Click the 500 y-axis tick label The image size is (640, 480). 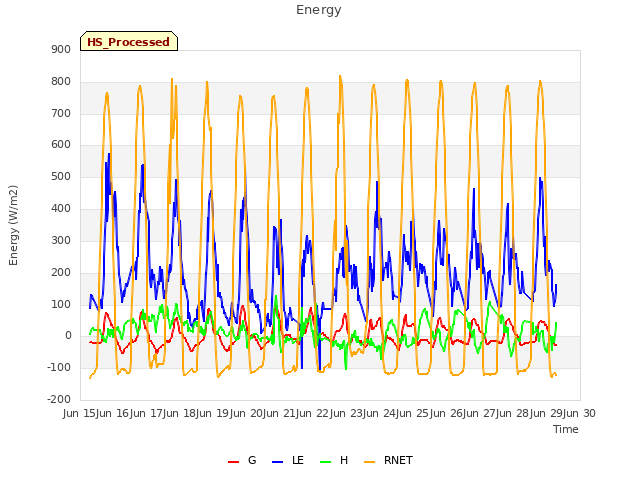[61, 177]
